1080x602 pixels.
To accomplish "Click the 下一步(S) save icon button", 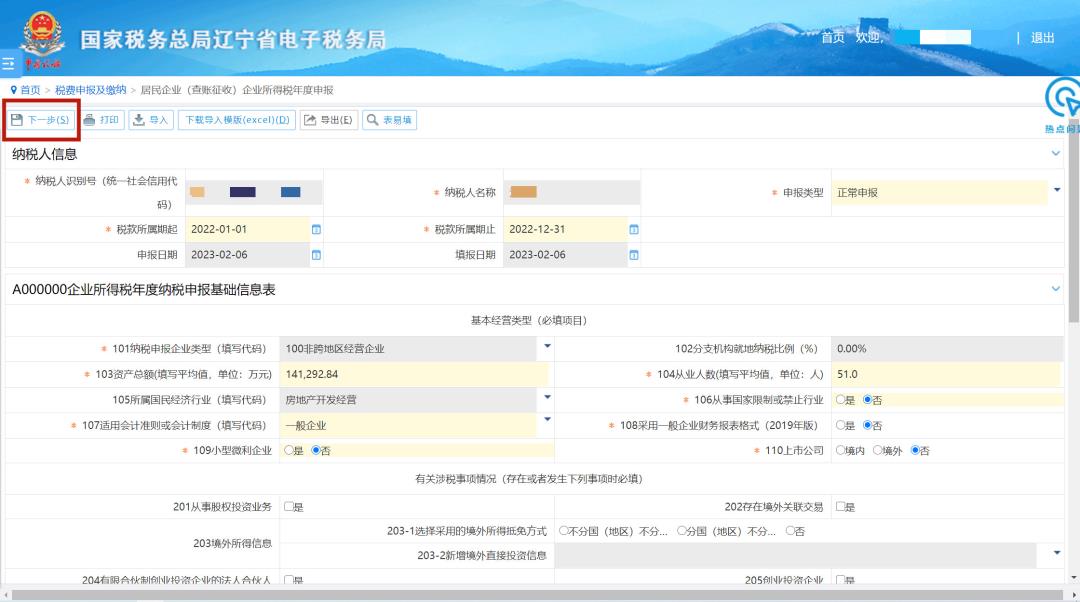I will pos(17,120).
